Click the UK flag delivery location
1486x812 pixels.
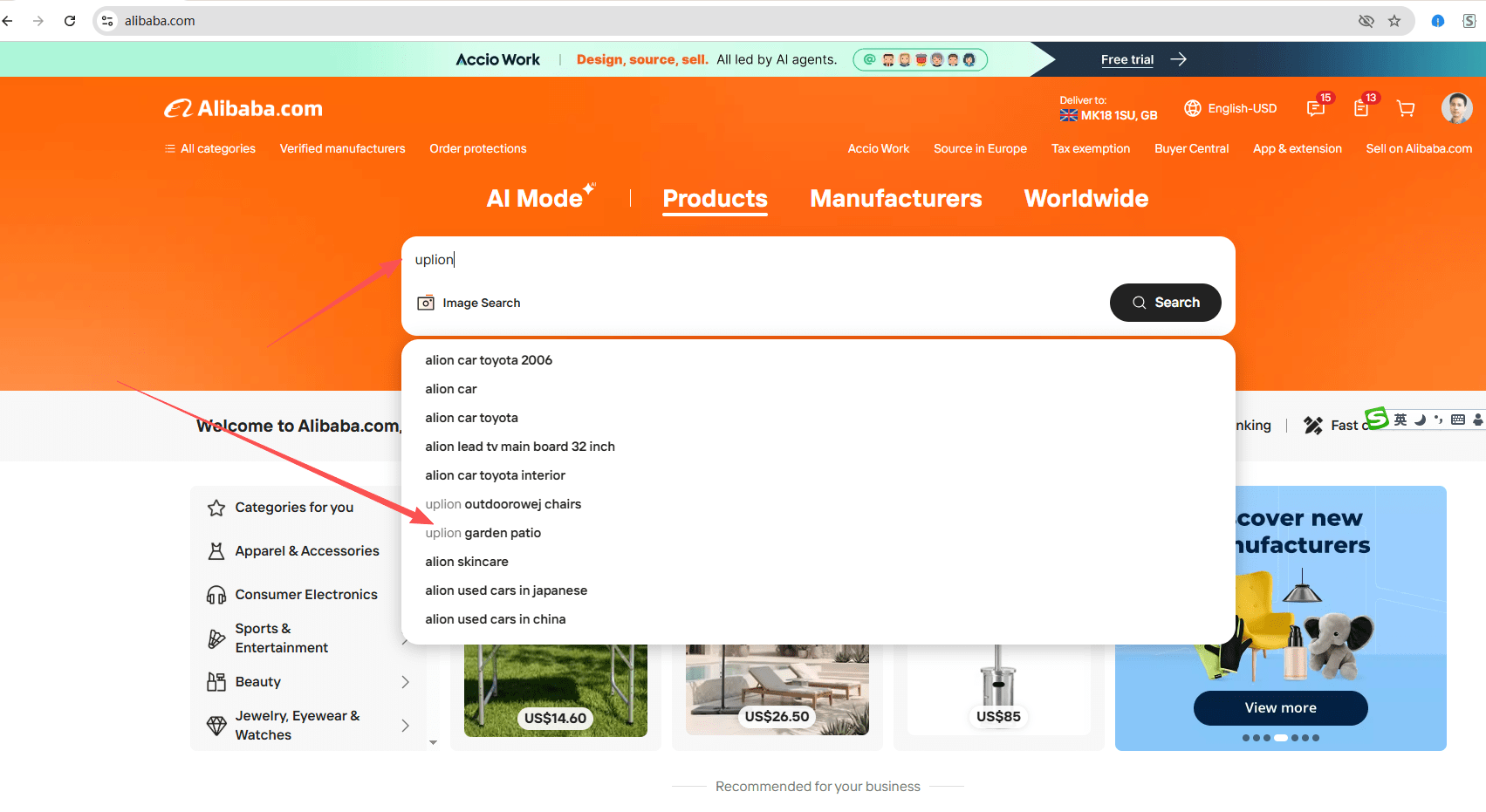pyautogui.click(x=1069, y=115)
